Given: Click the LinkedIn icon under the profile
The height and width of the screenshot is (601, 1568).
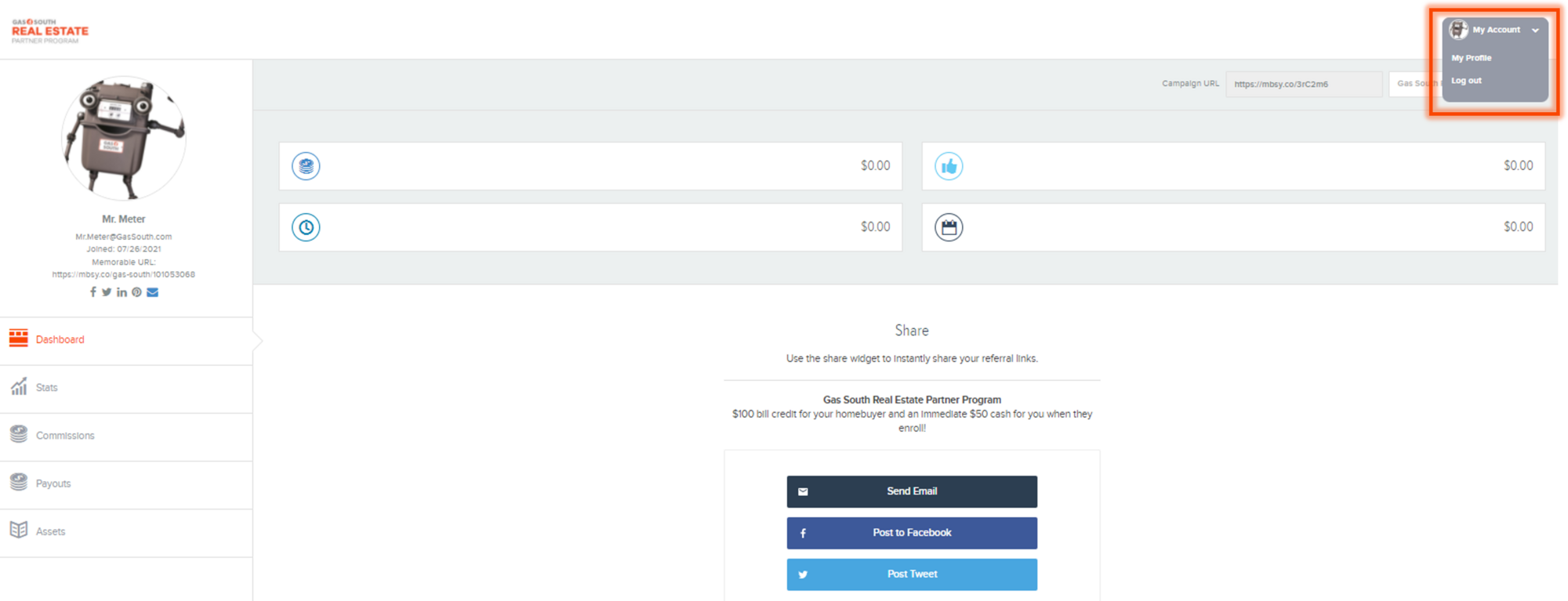Looking at the screenshot, I should (122, 292).
